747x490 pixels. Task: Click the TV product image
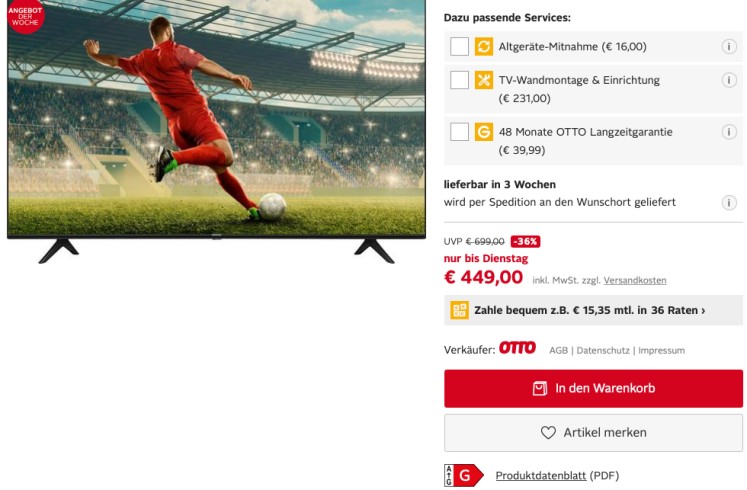(216, 131)
